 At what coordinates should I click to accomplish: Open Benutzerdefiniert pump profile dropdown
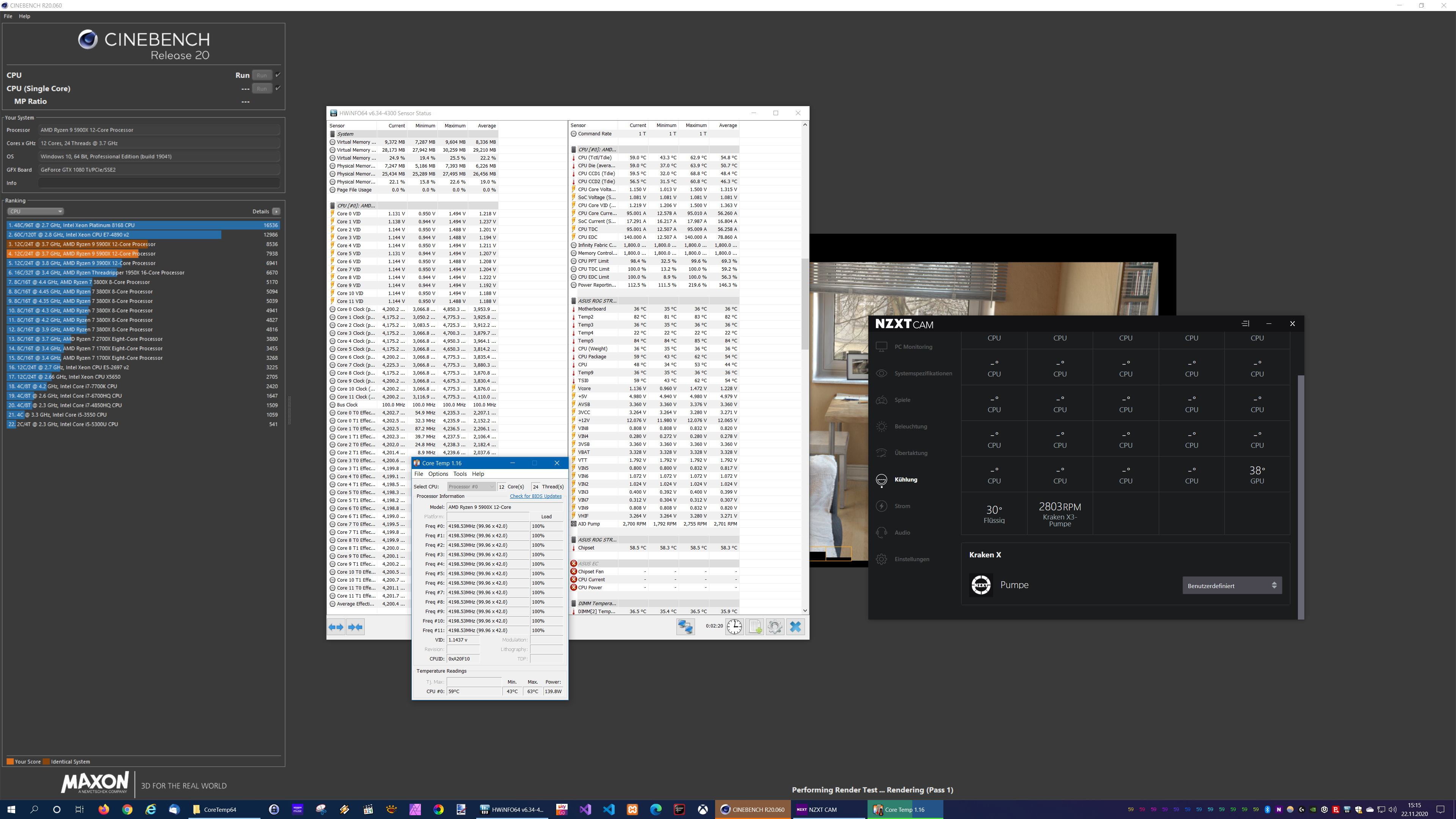tap(1232, 585)
